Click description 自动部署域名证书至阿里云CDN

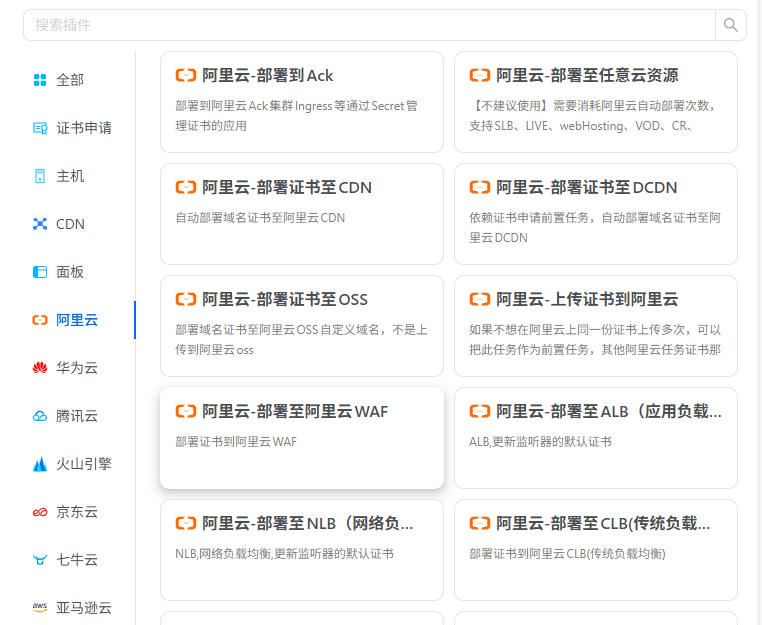260,218
